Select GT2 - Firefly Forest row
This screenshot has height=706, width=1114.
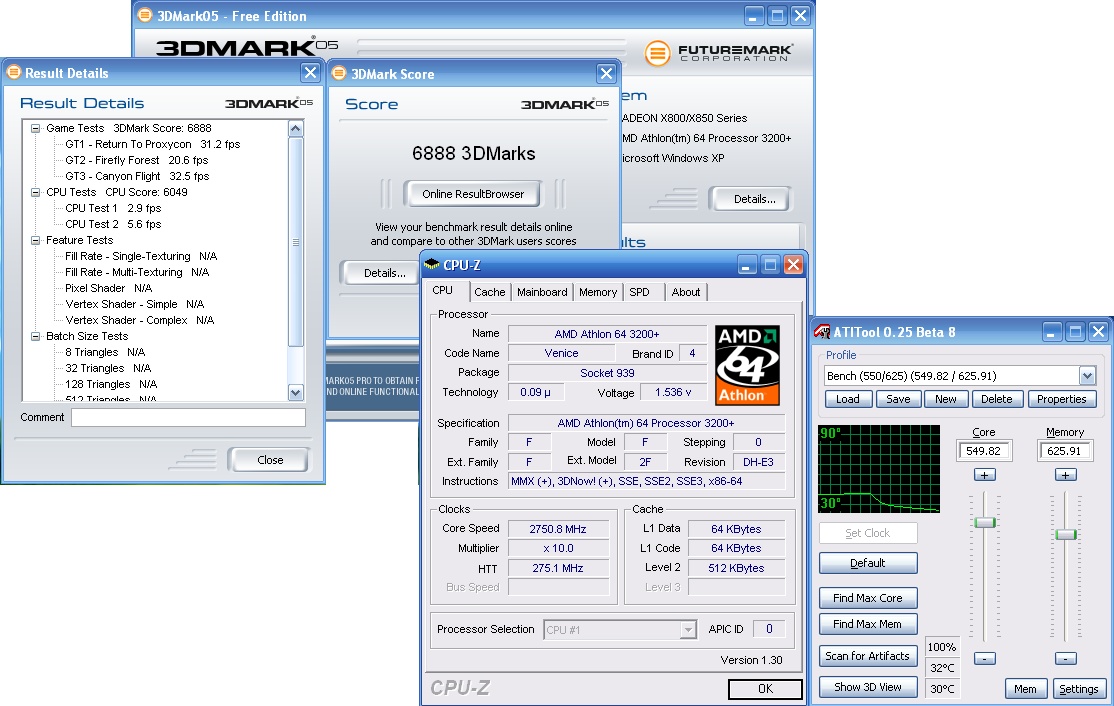coord(136,161)
